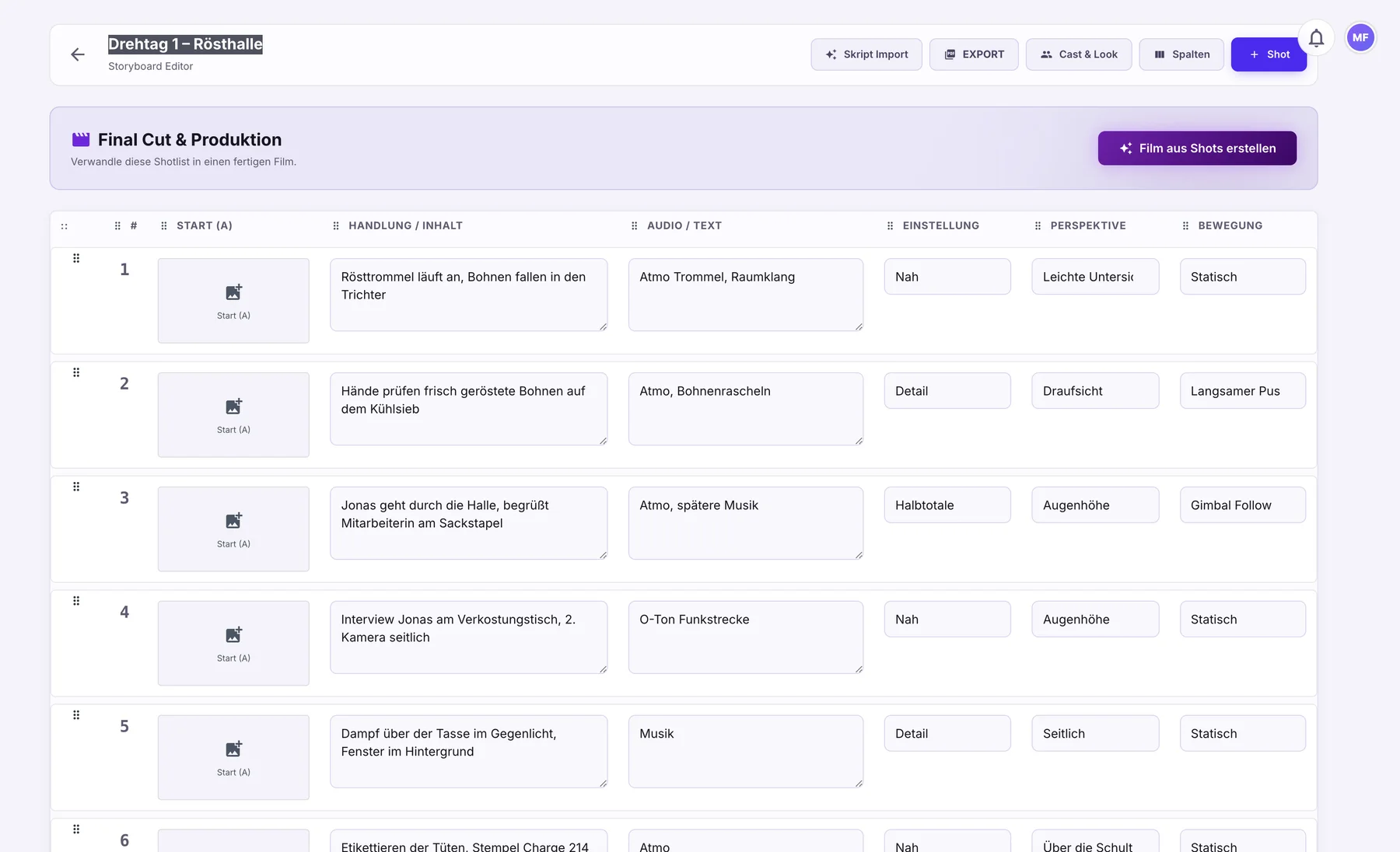Click the Halbtotale Einstellung field

(947, 505)
